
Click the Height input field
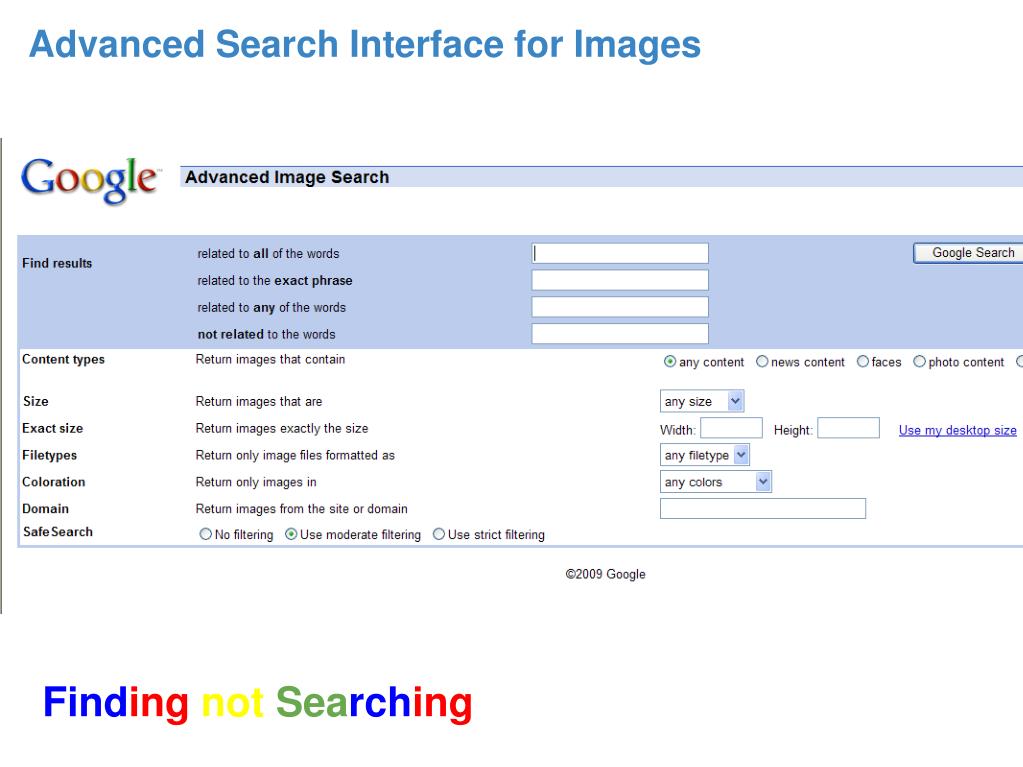click(848, 429)
